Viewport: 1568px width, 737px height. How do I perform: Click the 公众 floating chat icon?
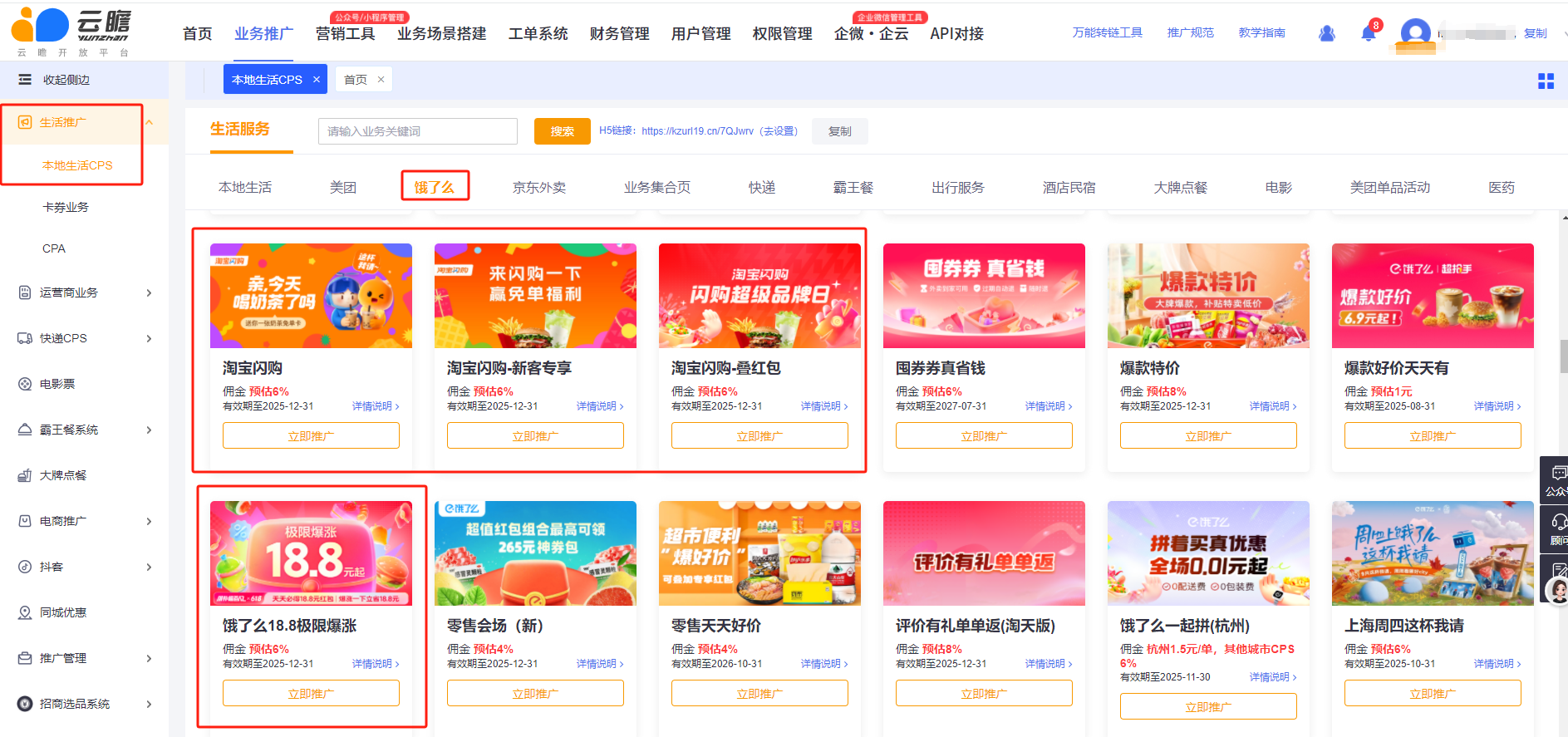click(1556, 480)
